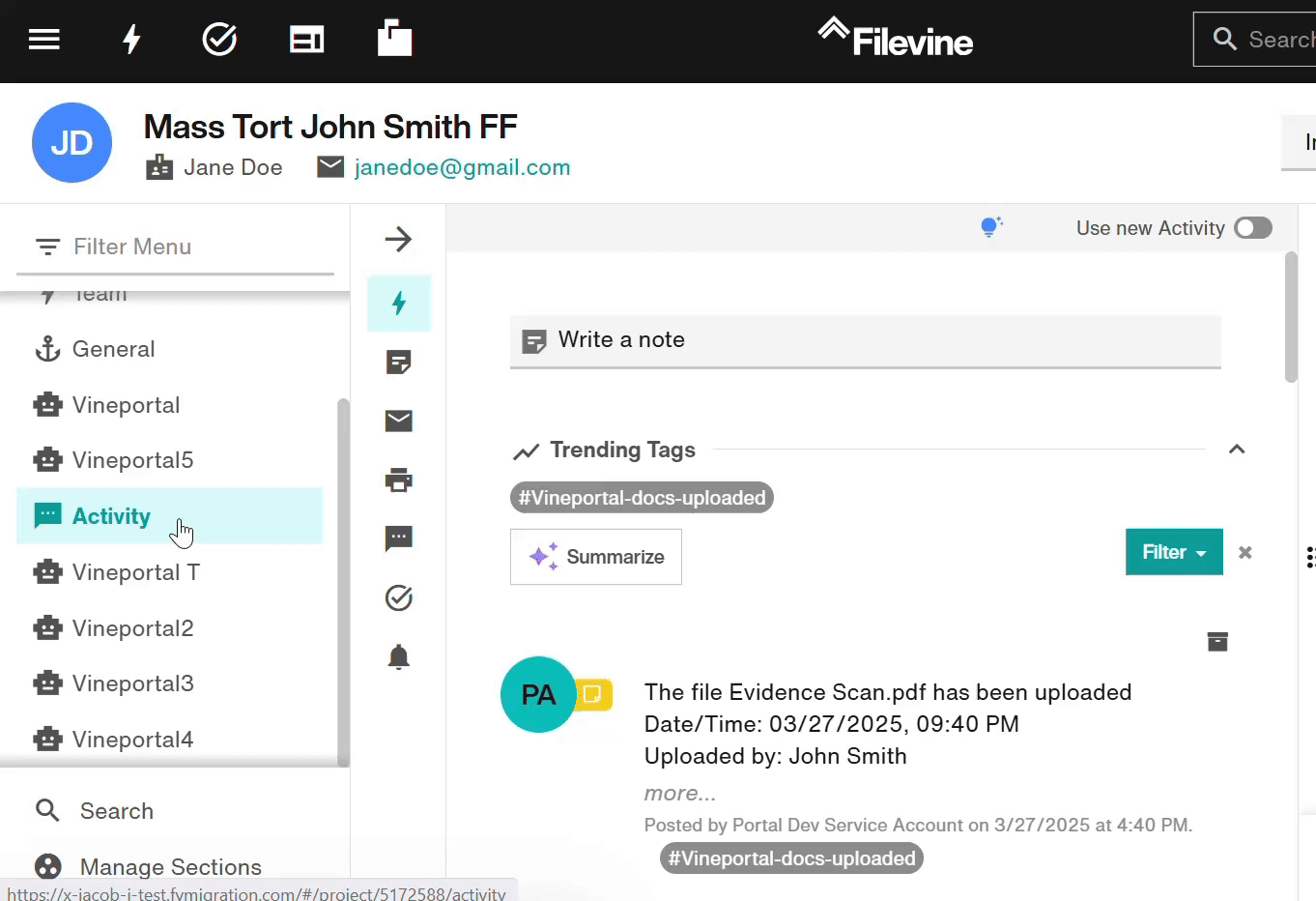Toggle Use new Activity switch
This screenshot has width=1316, height=901.
coord(1253,228)
